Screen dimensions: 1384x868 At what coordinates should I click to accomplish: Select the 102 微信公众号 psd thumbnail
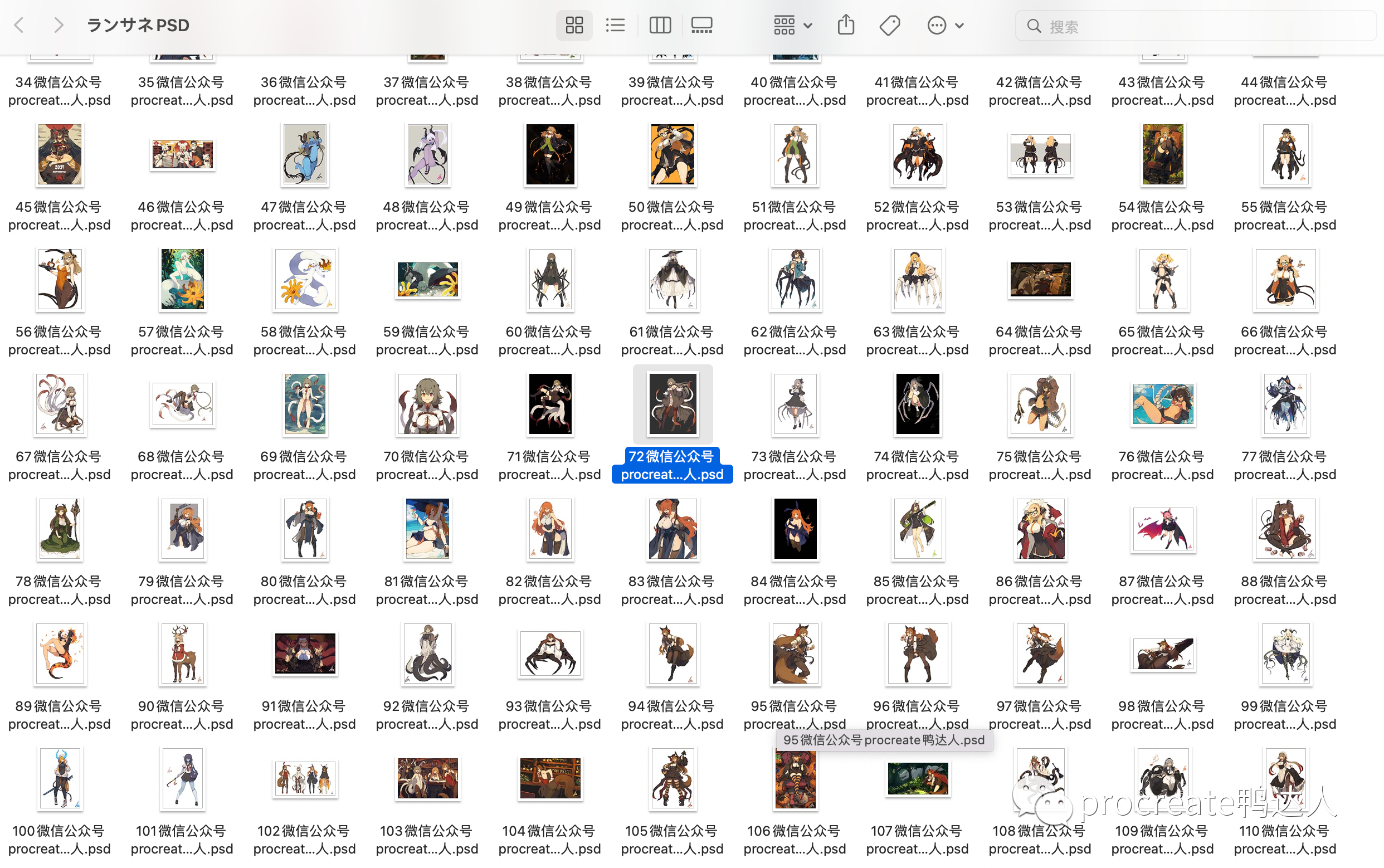click(305, 779)
